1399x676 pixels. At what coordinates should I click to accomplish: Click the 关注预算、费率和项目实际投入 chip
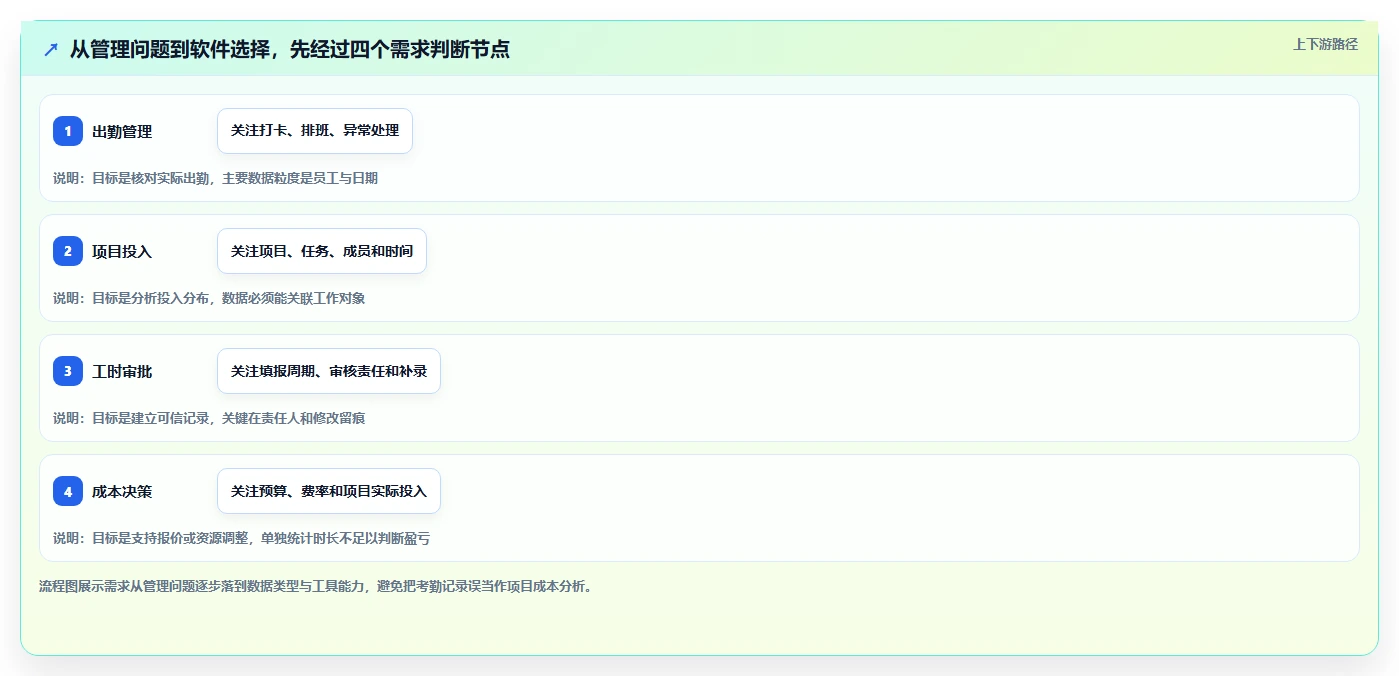329,491
